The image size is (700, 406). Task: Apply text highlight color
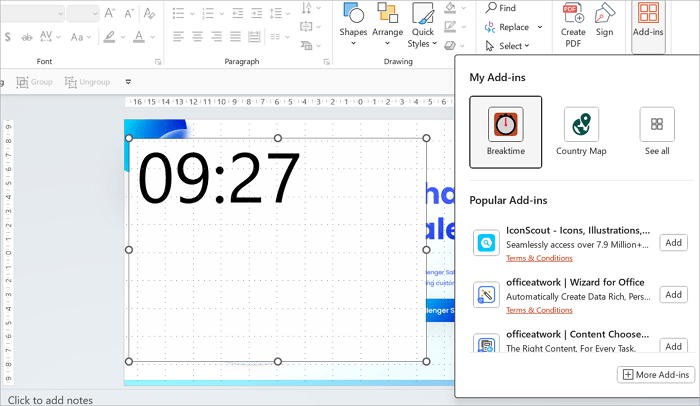pyautogui.click(x=109, y=37)
